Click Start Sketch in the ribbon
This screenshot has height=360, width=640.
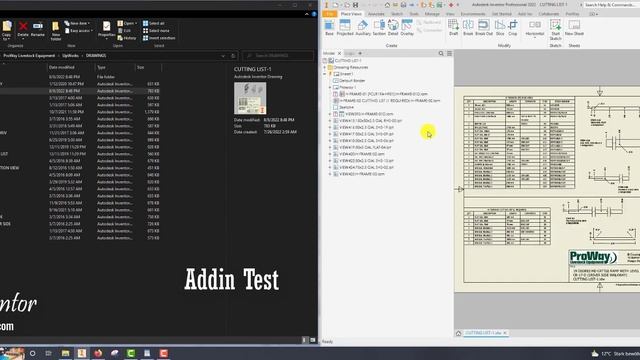click(x=556, y=30)
